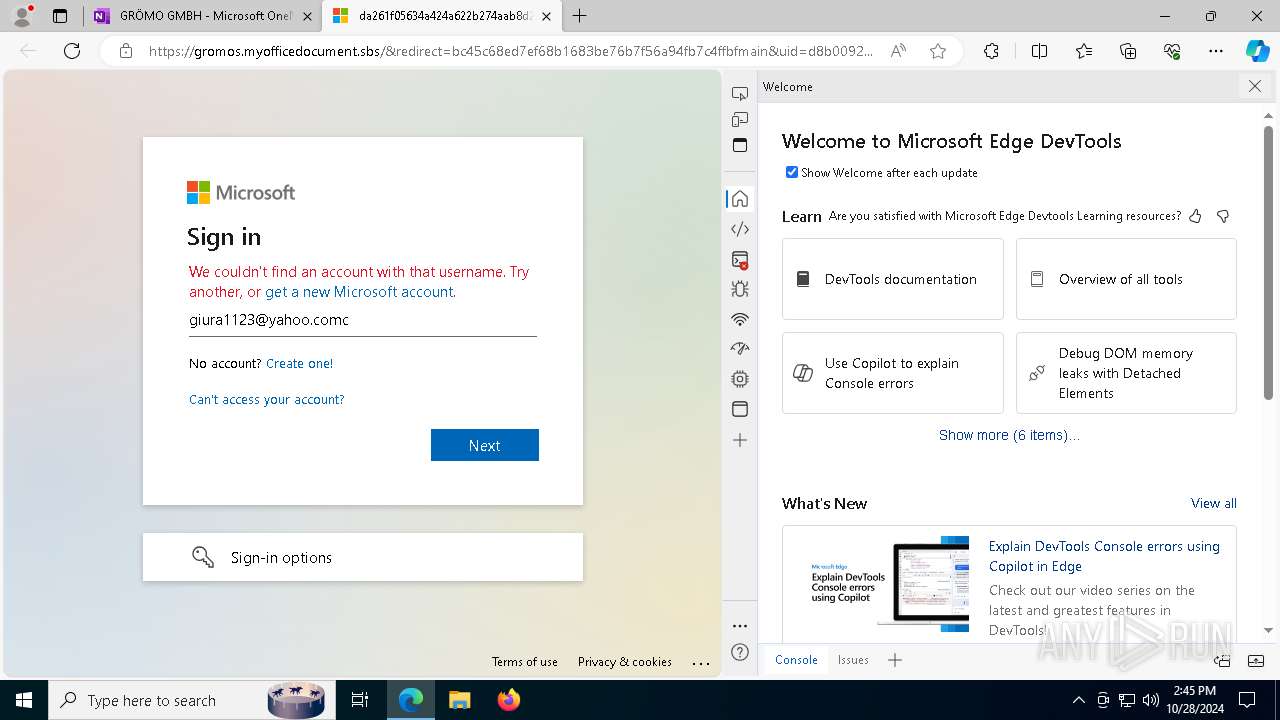
Task: Open a new browser tab
Action: [580, 16]
